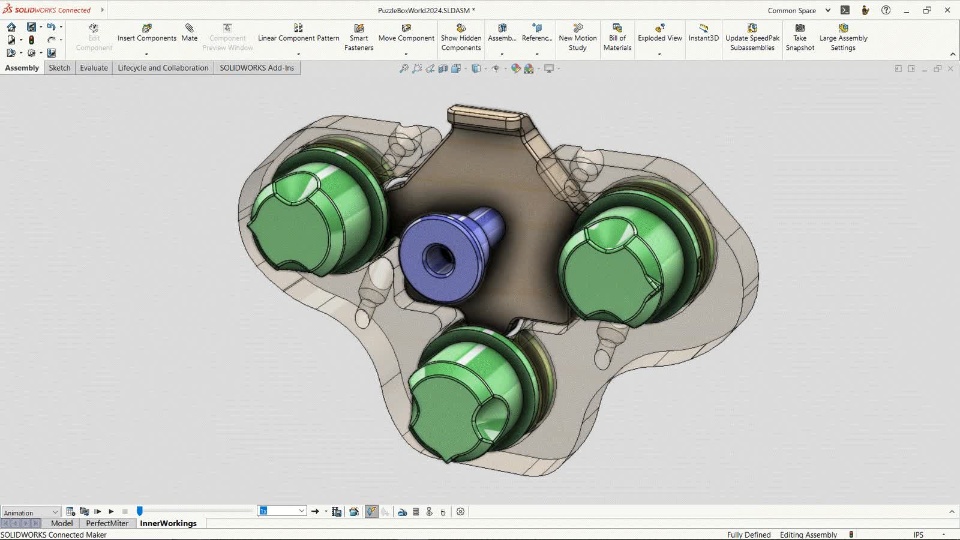Toggle the Autokey button in motion toolbar

pos(372,511)
